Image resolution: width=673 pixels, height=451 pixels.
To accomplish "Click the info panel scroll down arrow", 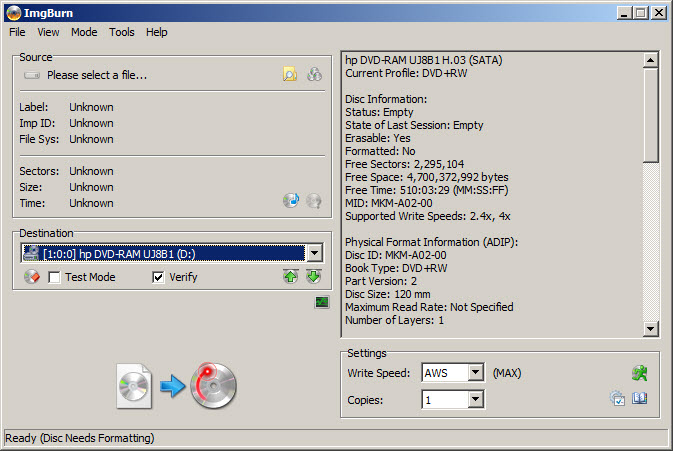I will click(651, 329).
